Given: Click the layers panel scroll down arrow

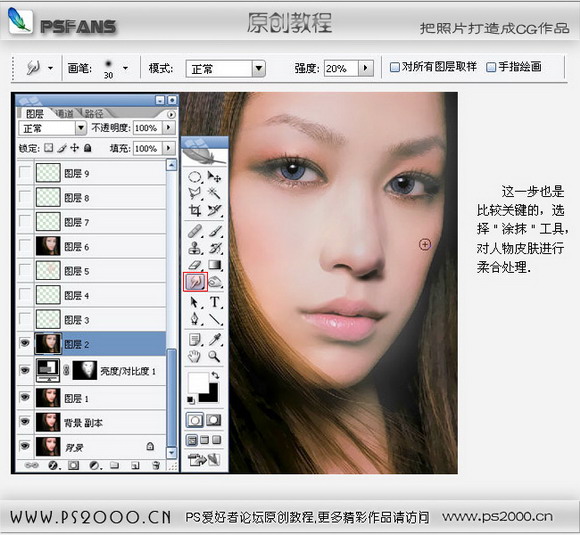Looking at the screenshot, I should 171,452.
